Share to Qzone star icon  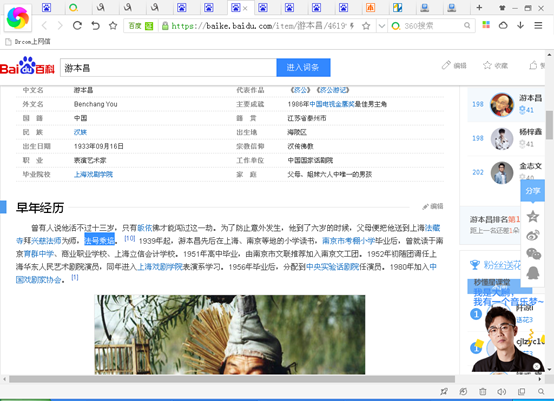click(x=532, y=216)
